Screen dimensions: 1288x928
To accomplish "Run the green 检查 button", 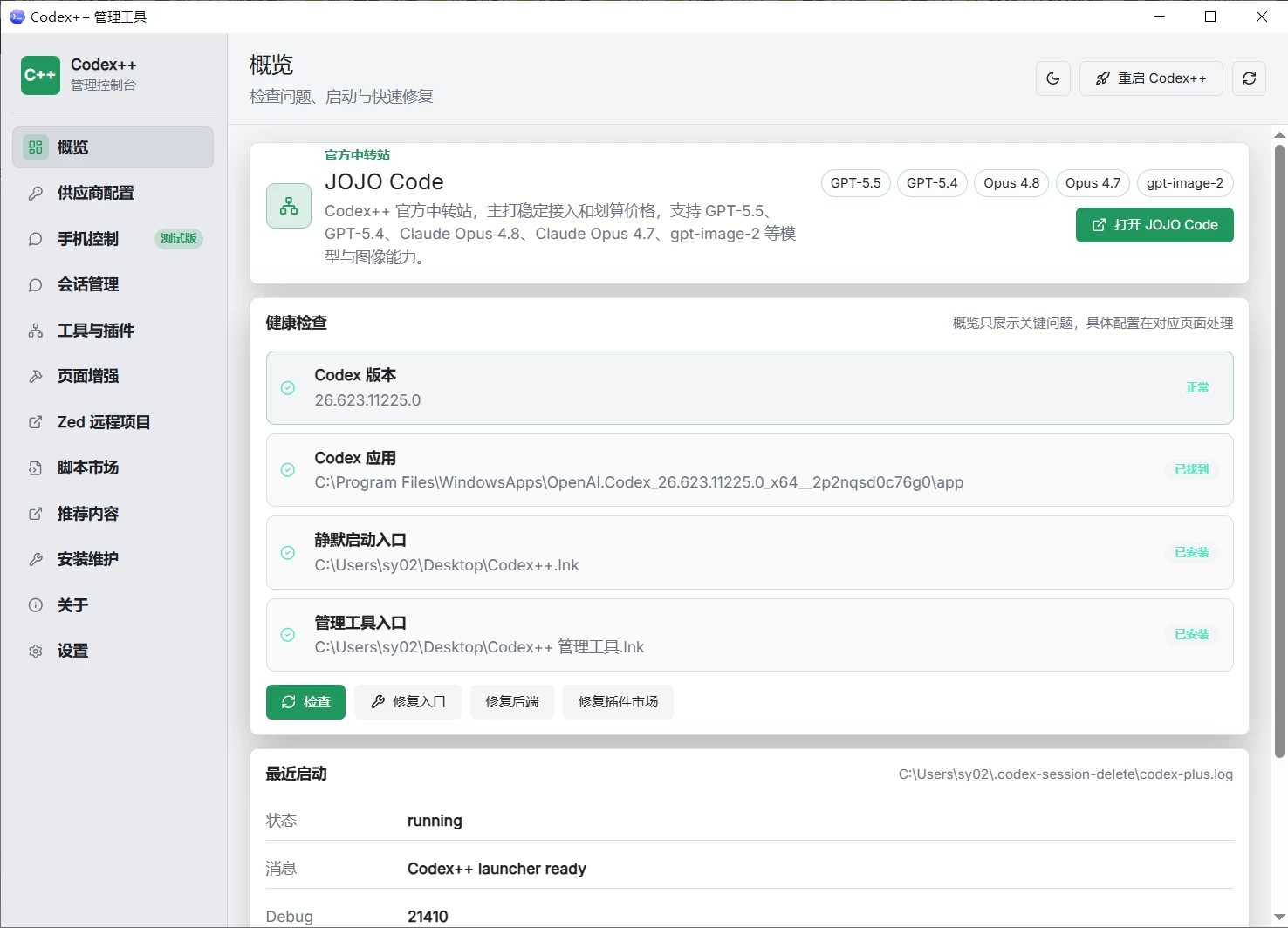I will coord(305,702).
